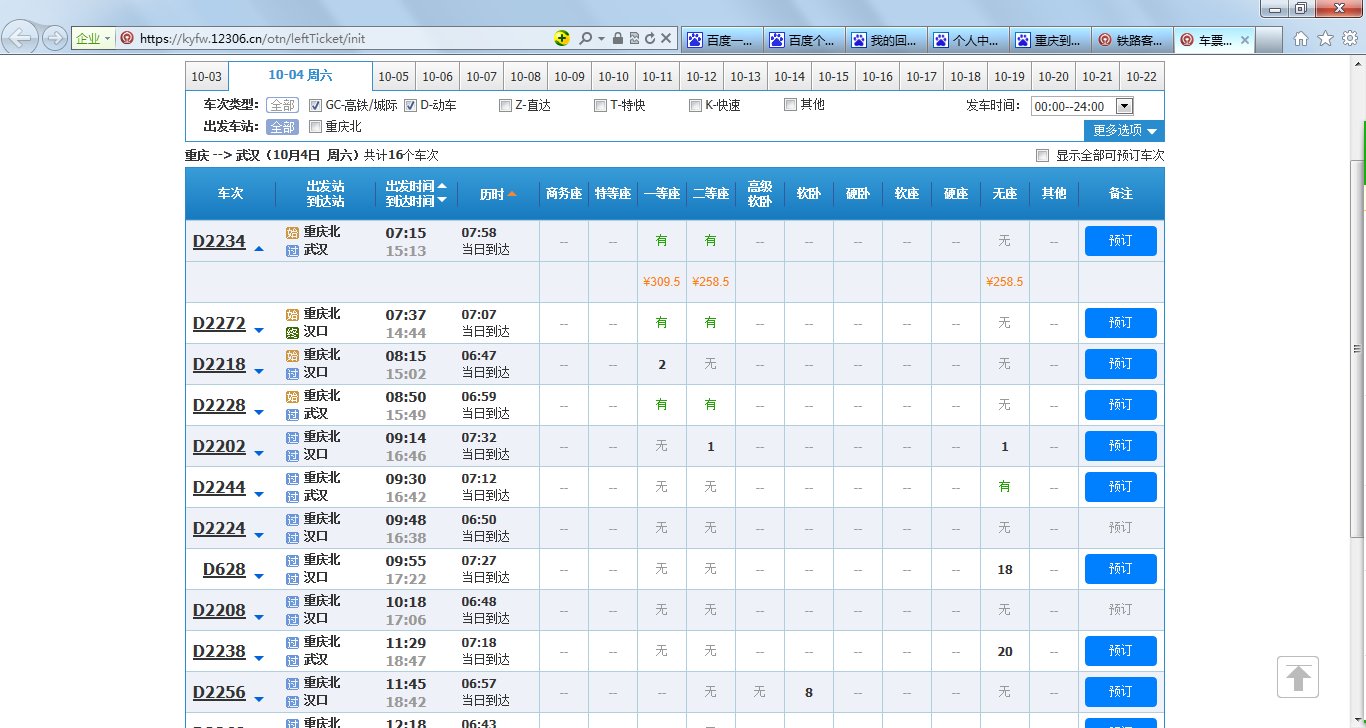Open favorites star icon
Screen dimensions: 1366x728
[x=1325, y=39]
